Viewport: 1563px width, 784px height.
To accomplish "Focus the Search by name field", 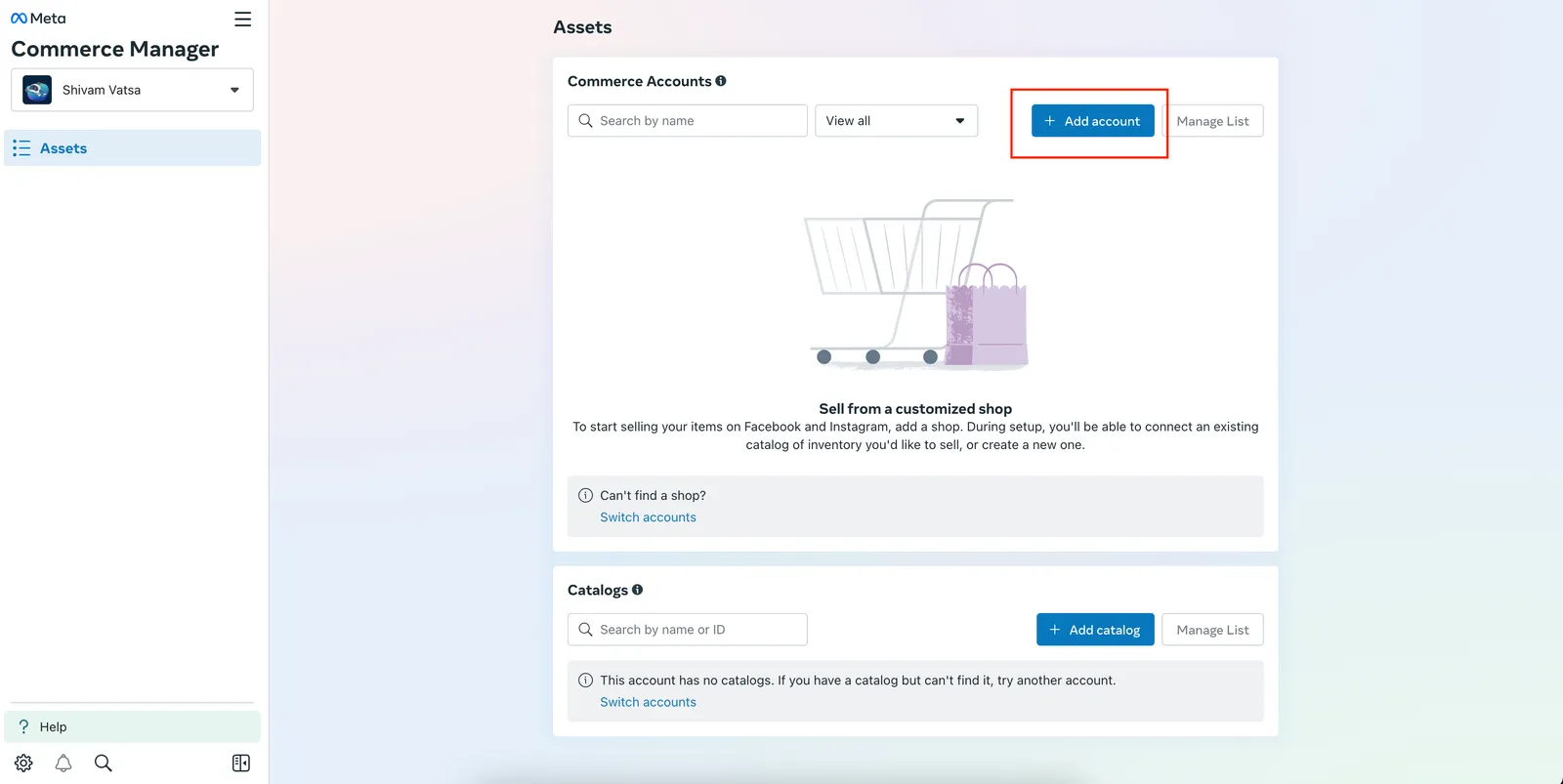I will click(687, 121).
